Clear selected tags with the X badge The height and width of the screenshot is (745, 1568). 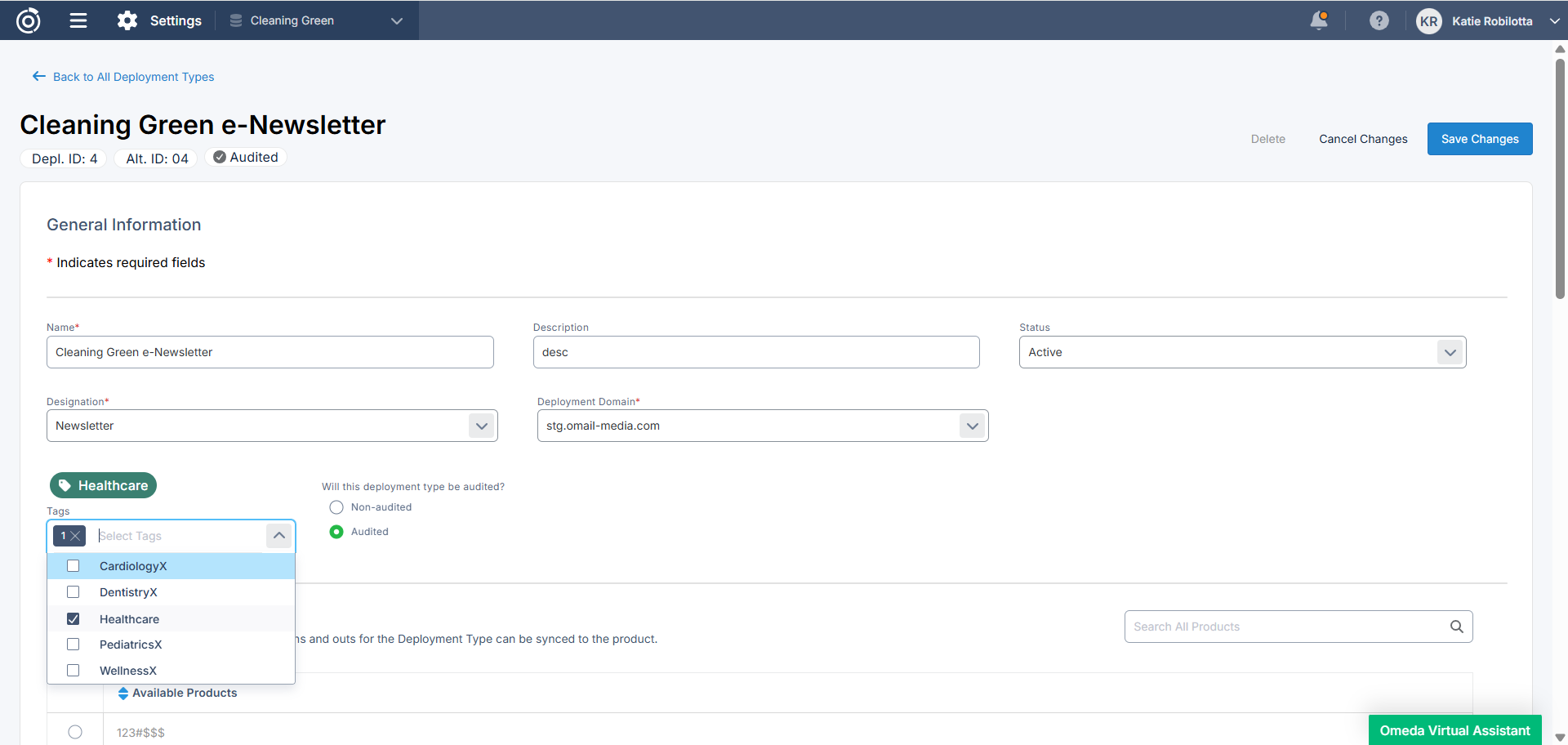tap(75, 536)
